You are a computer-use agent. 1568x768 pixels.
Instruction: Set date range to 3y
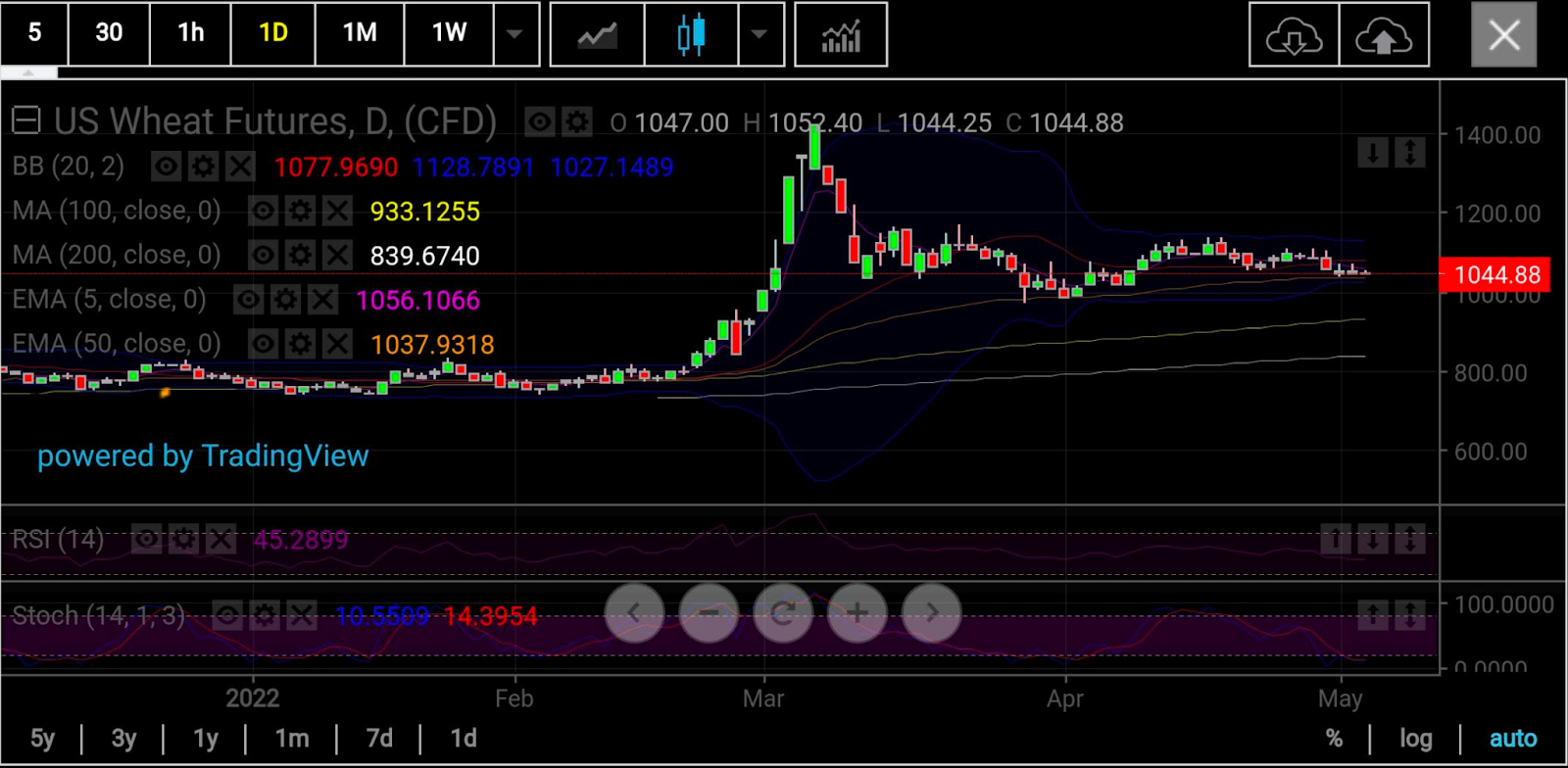click(x=123, y=739)
